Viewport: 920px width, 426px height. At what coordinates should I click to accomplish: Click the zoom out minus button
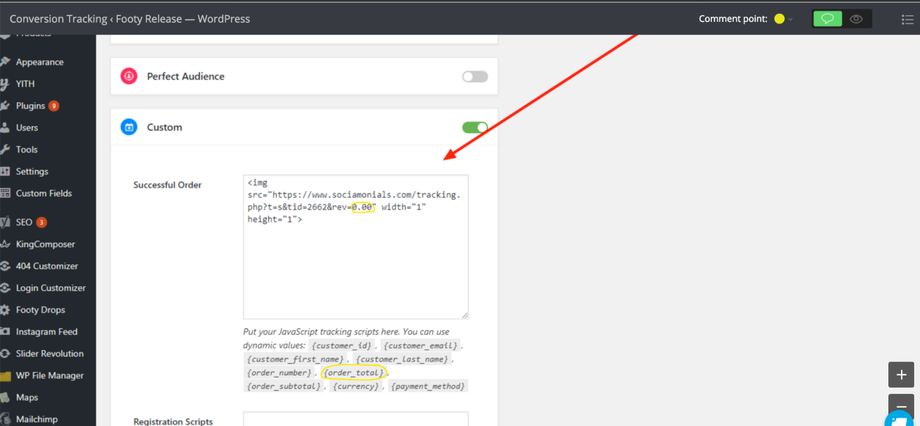[x=901, y=405]
